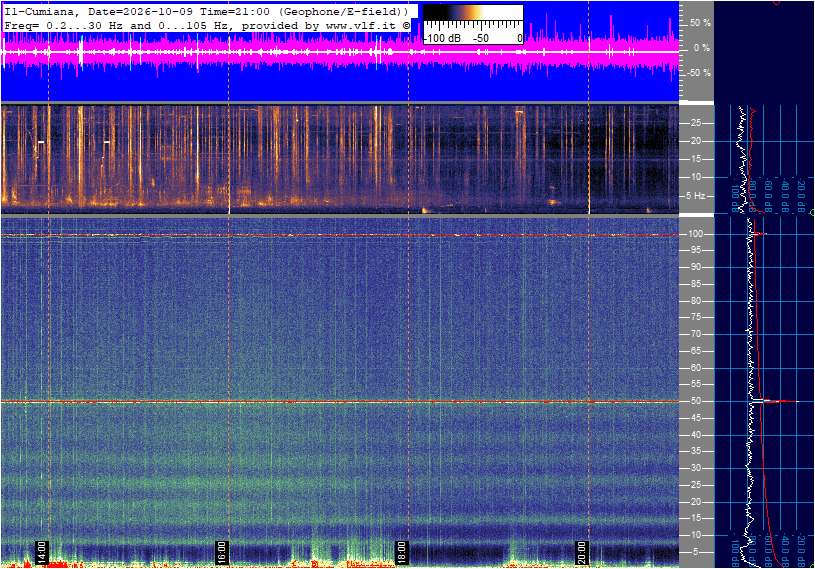The width and height of the screenshot is (815, 569).
Task: Click the 16:00 time marker
Action: pyautogui.click(x=221, y=552)
